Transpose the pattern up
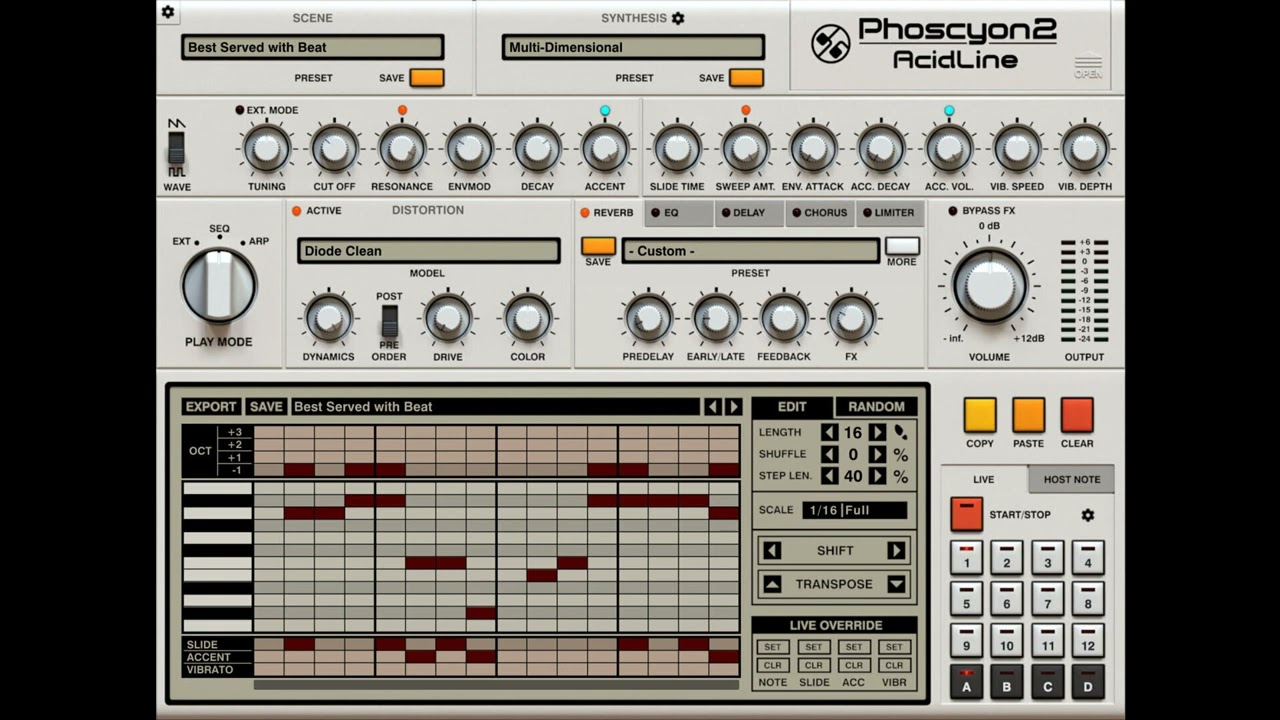Viewport: 1280px width, 720px height. click(x=772, y=584)
